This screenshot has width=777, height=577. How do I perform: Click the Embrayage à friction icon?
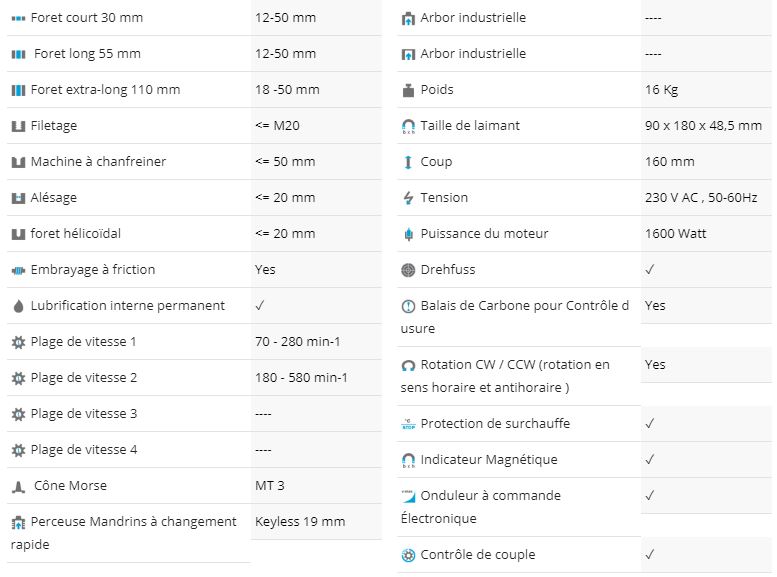tap(18, 271)
